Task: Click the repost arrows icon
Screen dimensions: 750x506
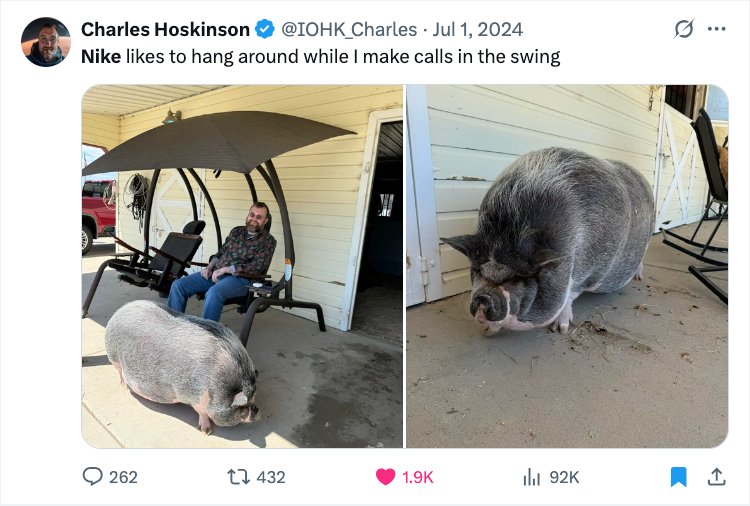Action: coord(238,477)
